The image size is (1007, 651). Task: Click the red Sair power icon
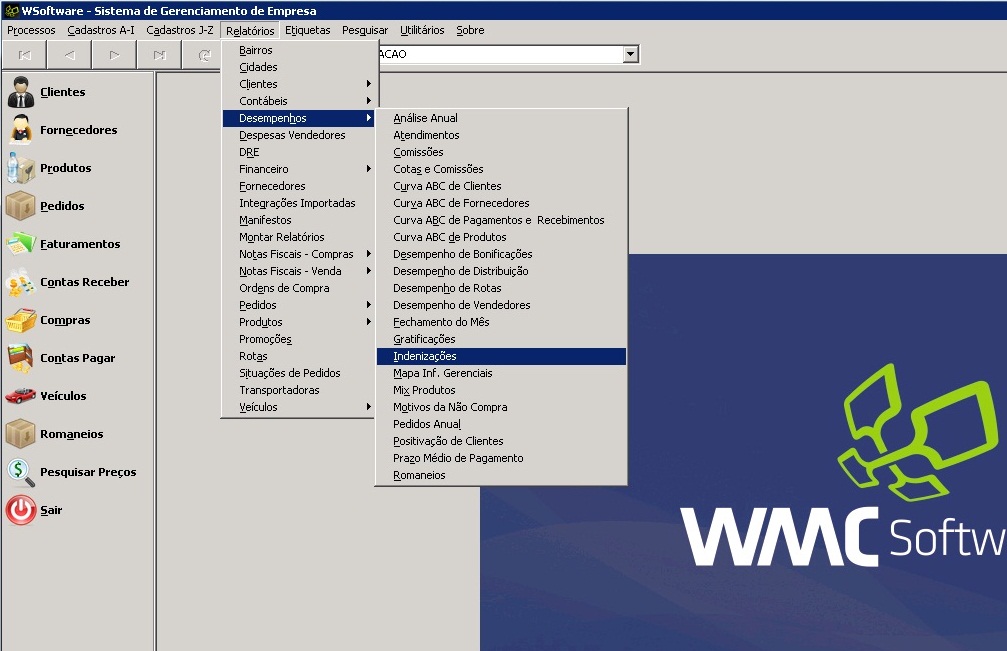click(x=21, y=510)
